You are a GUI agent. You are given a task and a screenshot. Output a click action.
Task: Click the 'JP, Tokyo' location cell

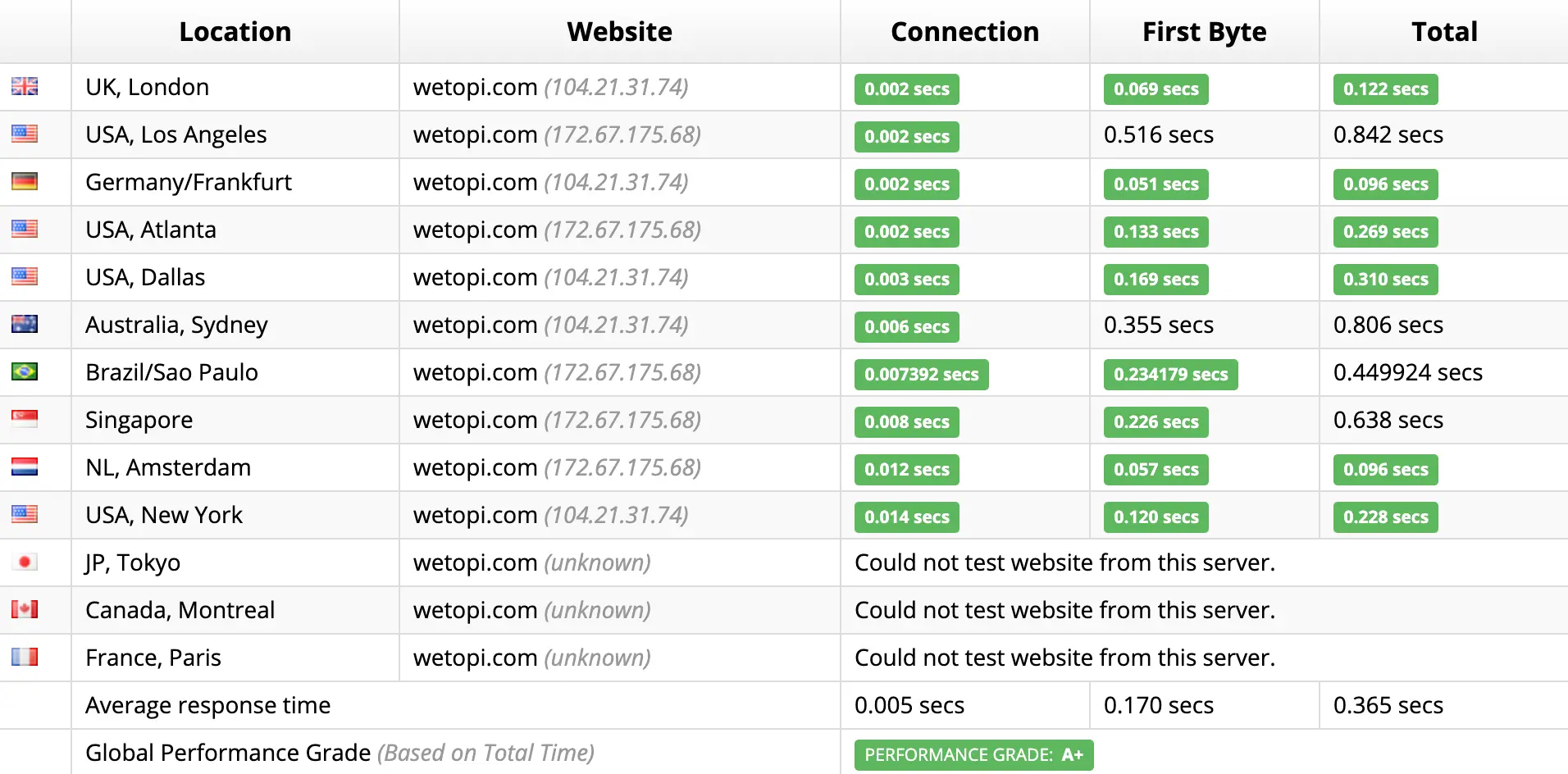tap(235, 562)
